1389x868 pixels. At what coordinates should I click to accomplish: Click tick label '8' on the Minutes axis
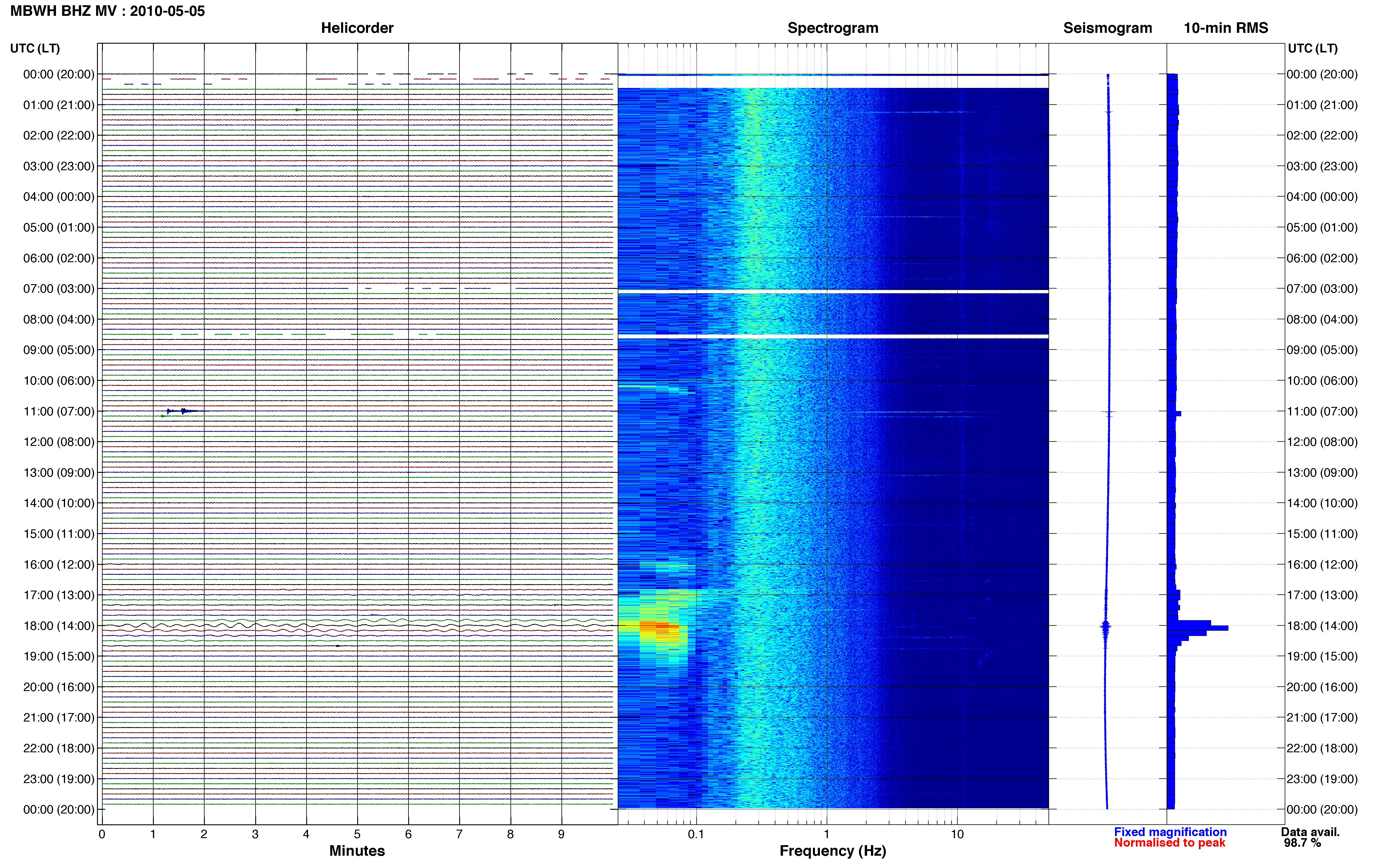click(510, 835)
